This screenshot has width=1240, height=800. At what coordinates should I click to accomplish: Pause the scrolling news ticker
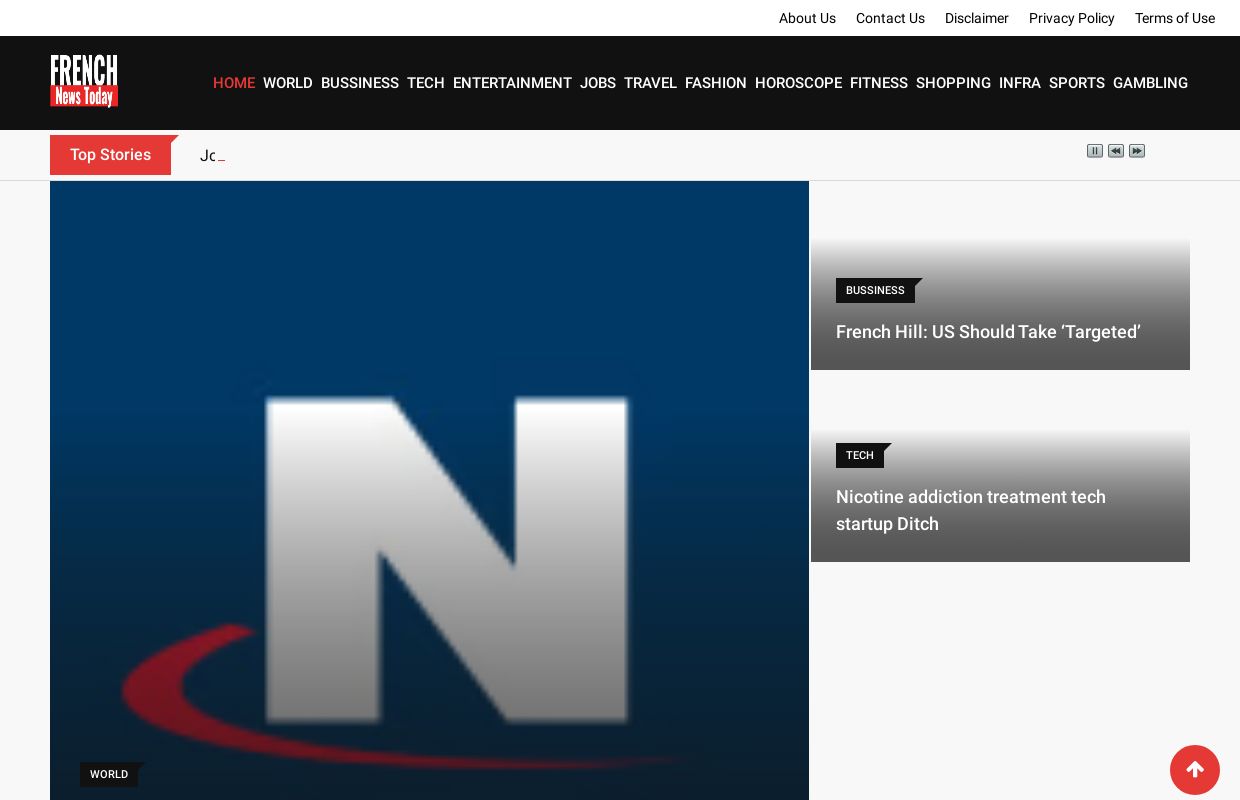(1095, 151)
